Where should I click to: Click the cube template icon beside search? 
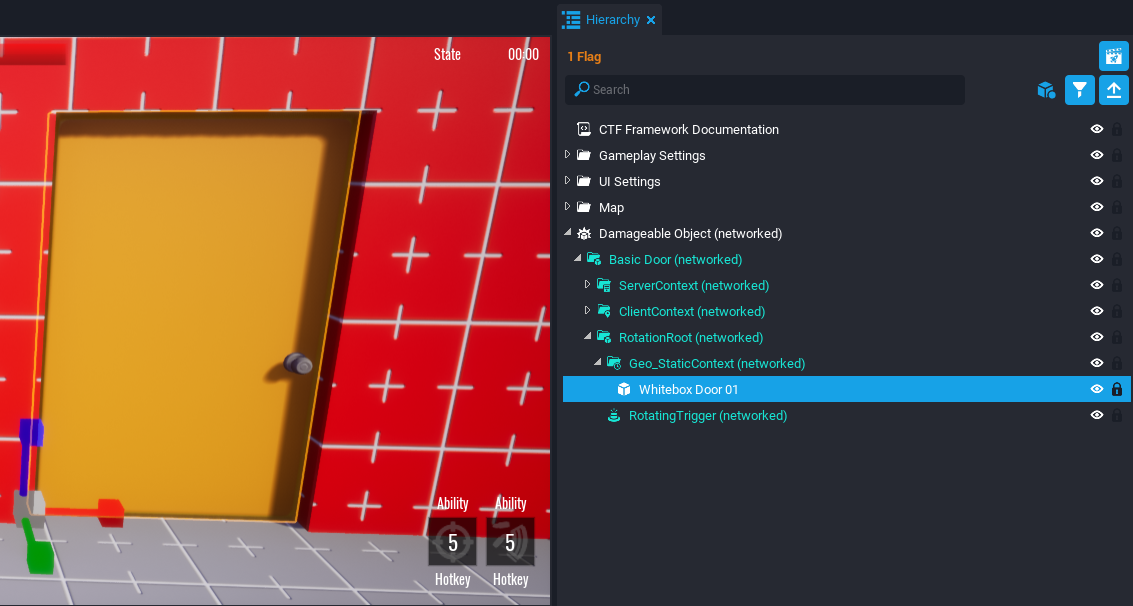click(x=1046, y=90)
